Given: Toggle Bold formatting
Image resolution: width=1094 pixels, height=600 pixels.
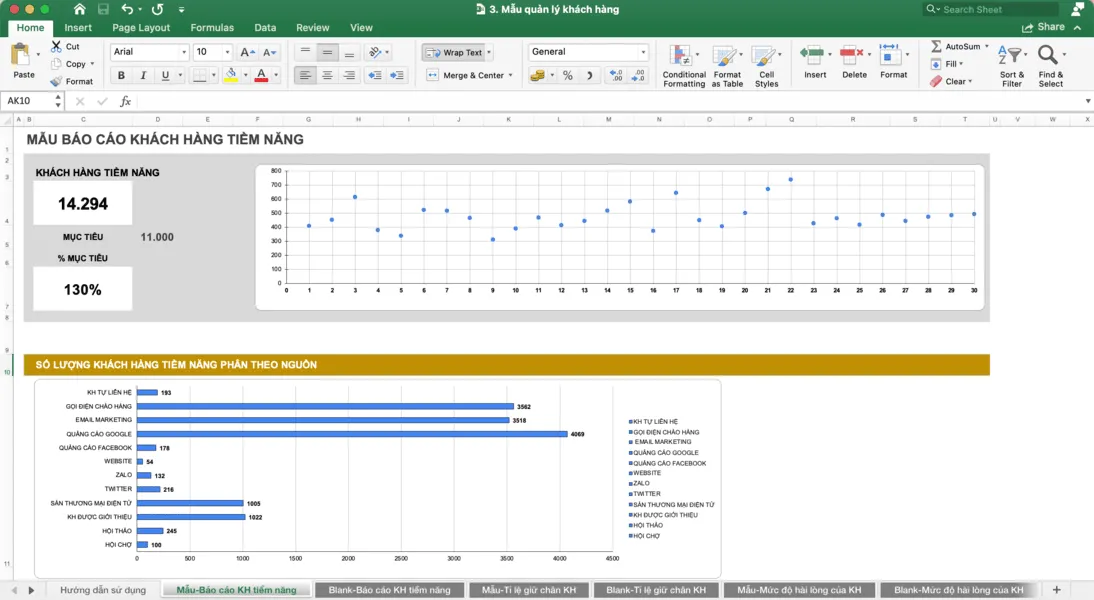Looking at the screenshot, I should (121, 76).
